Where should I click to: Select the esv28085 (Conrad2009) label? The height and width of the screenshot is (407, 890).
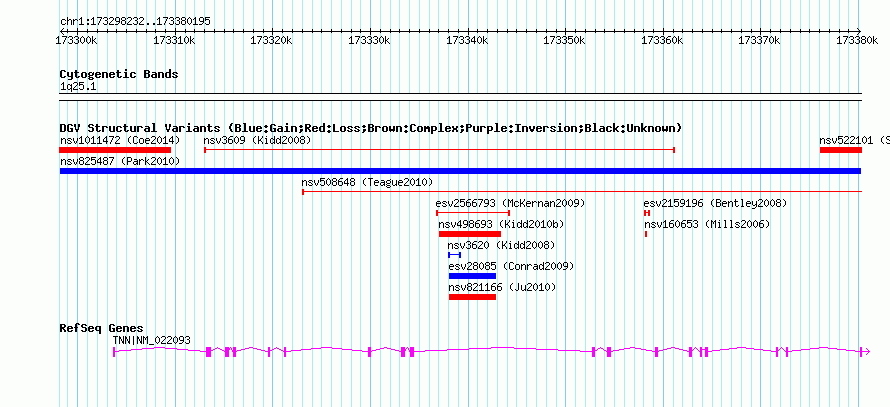511,266
